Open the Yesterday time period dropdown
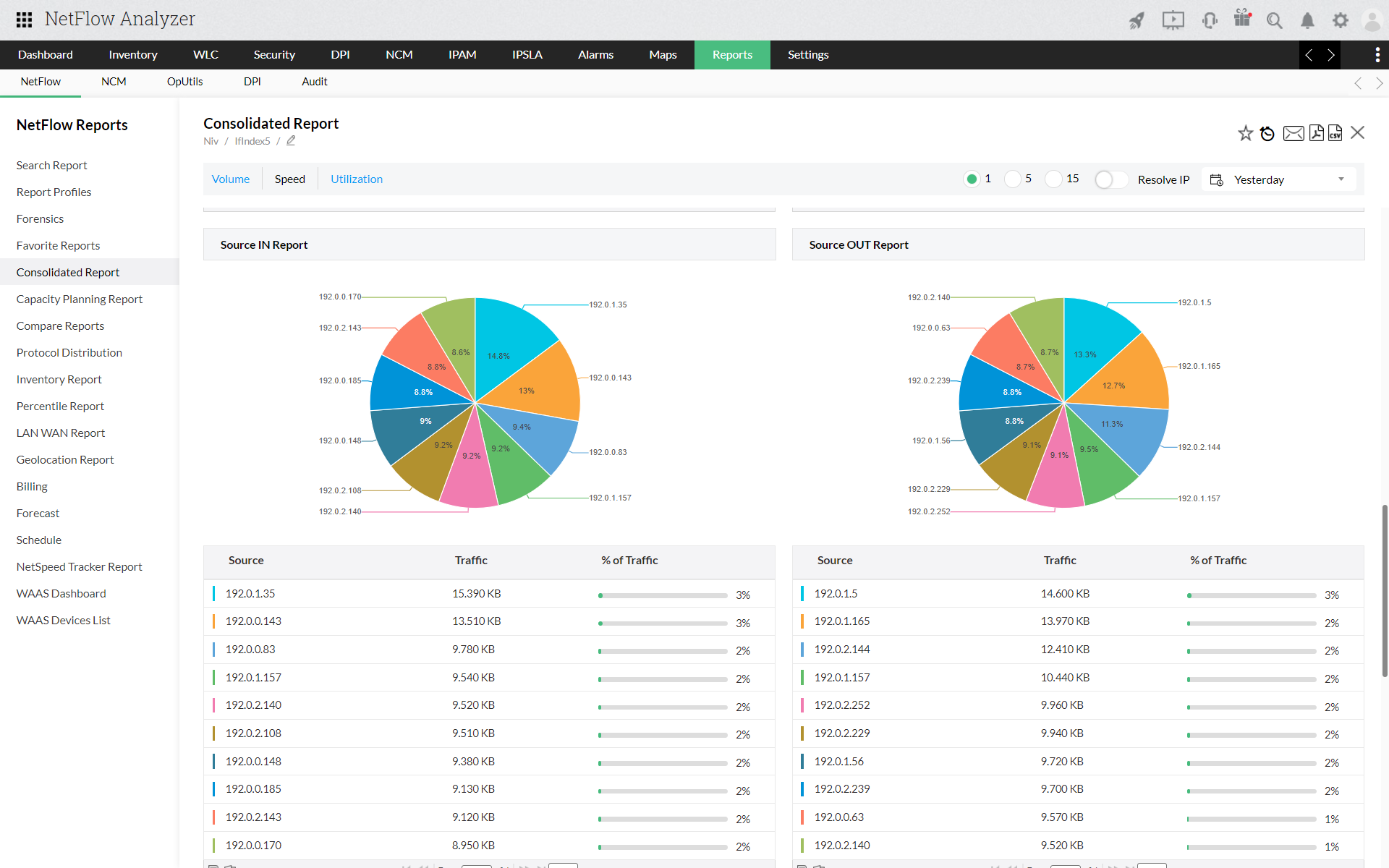Viewport: 1389px width, 868px height. point(1278,179)
